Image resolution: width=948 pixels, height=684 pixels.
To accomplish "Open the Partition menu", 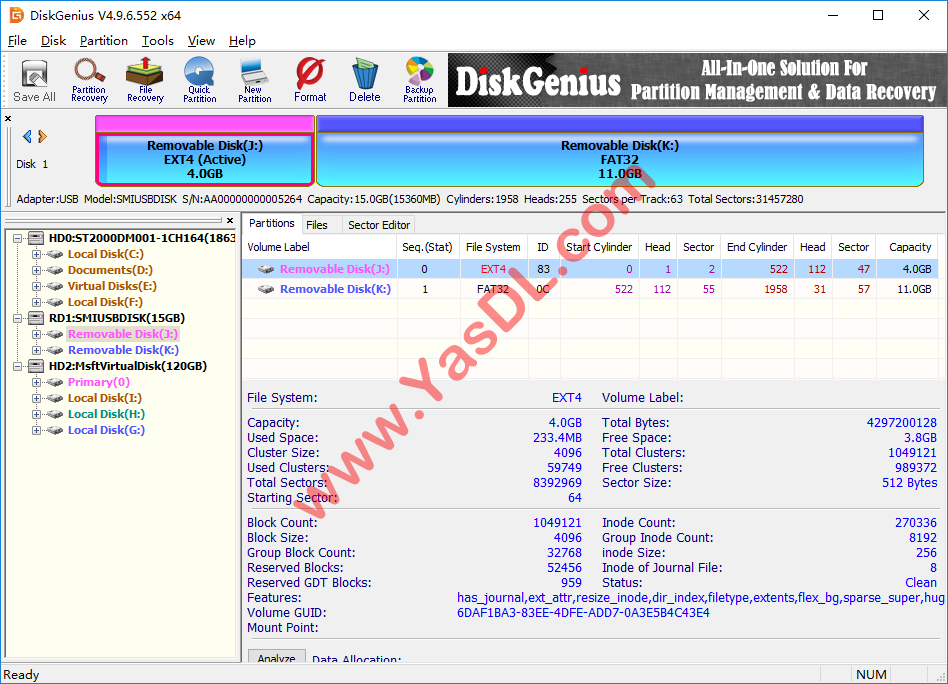I will click(103, 41).
